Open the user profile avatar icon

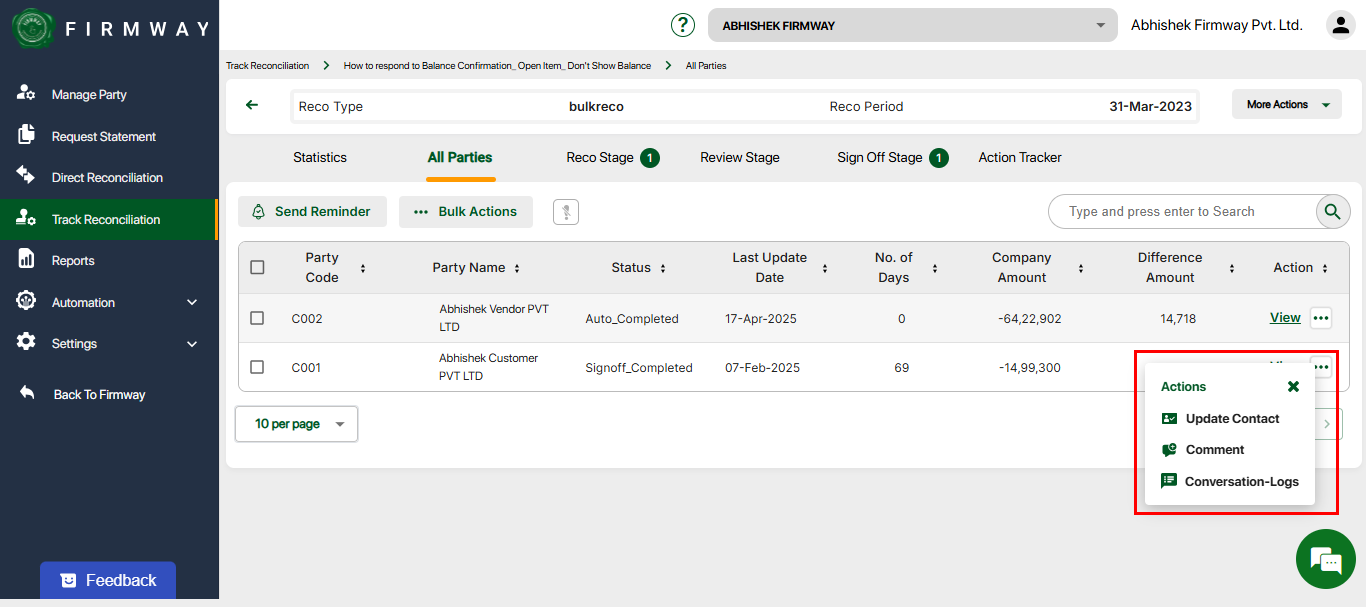tap(1340, 25)
